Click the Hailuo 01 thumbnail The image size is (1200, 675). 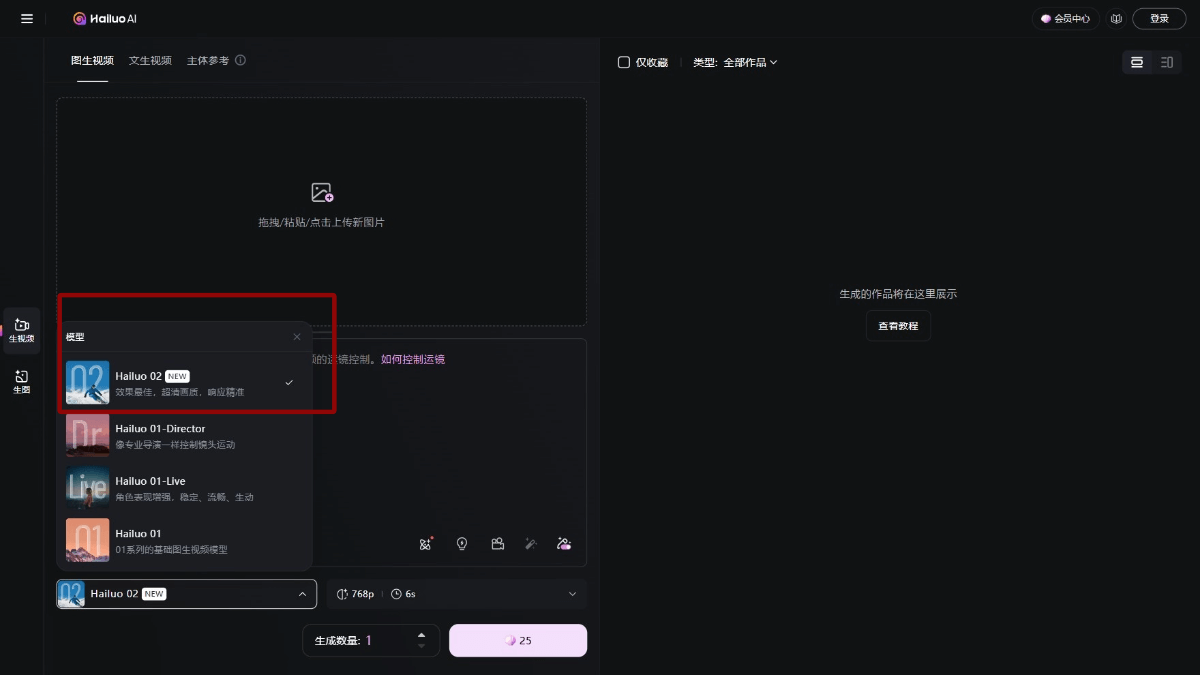pyautogui.click(x=88, y=541)
